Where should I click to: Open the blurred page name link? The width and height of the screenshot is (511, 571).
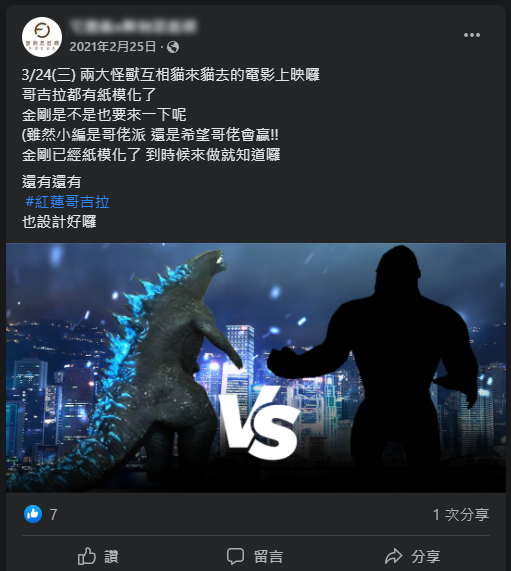click(134, 26)
